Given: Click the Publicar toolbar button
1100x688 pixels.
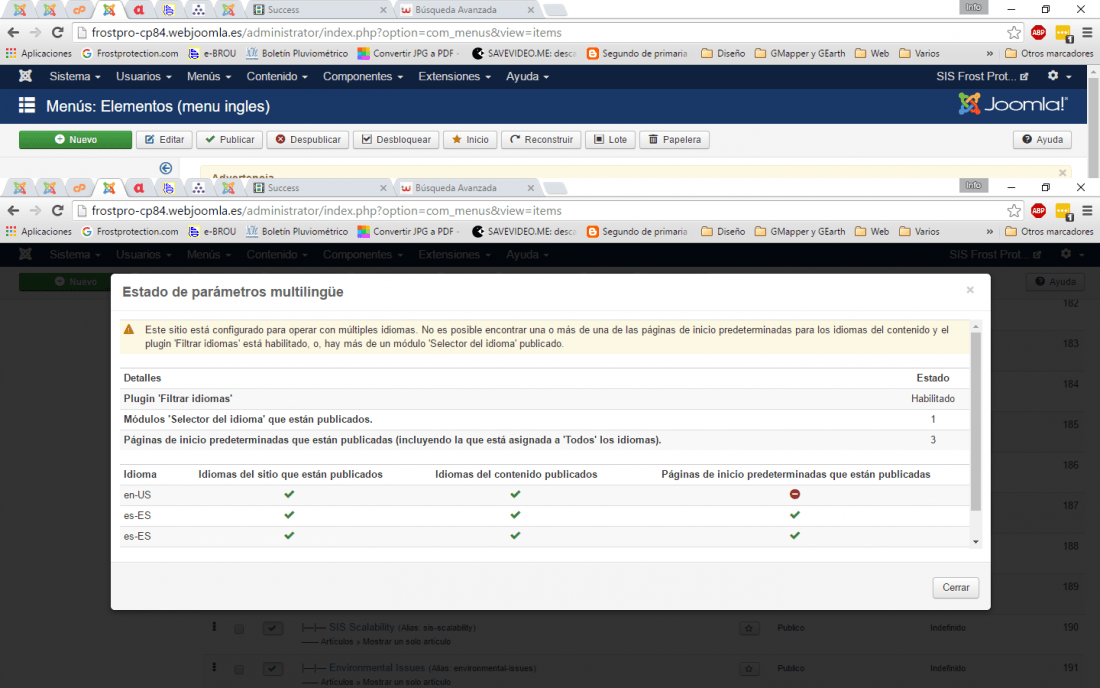Looking at the screenshot, I should click(229, 140).
